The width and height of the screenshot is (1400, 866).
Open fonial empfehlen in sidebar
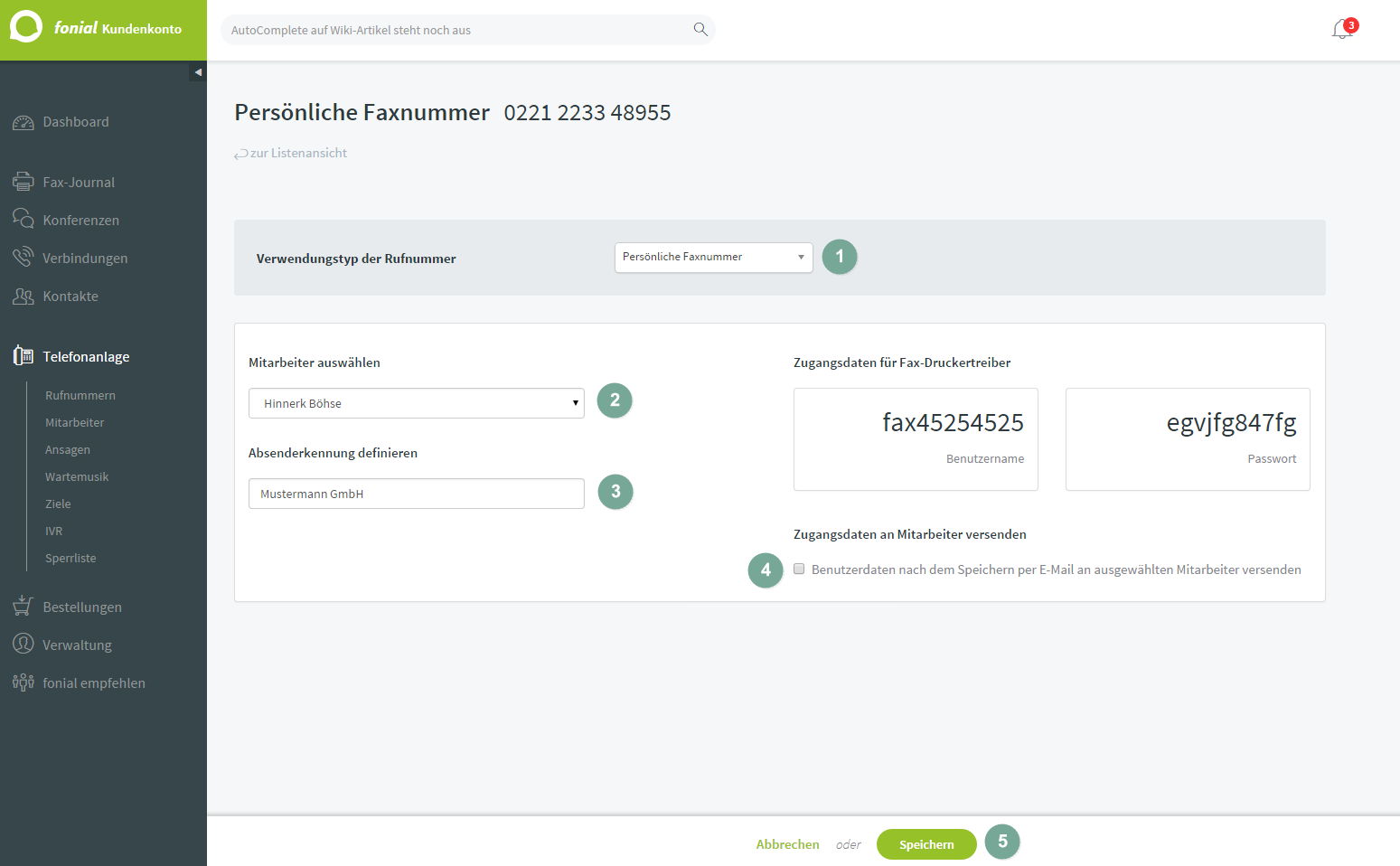click(x=94, y=683)
